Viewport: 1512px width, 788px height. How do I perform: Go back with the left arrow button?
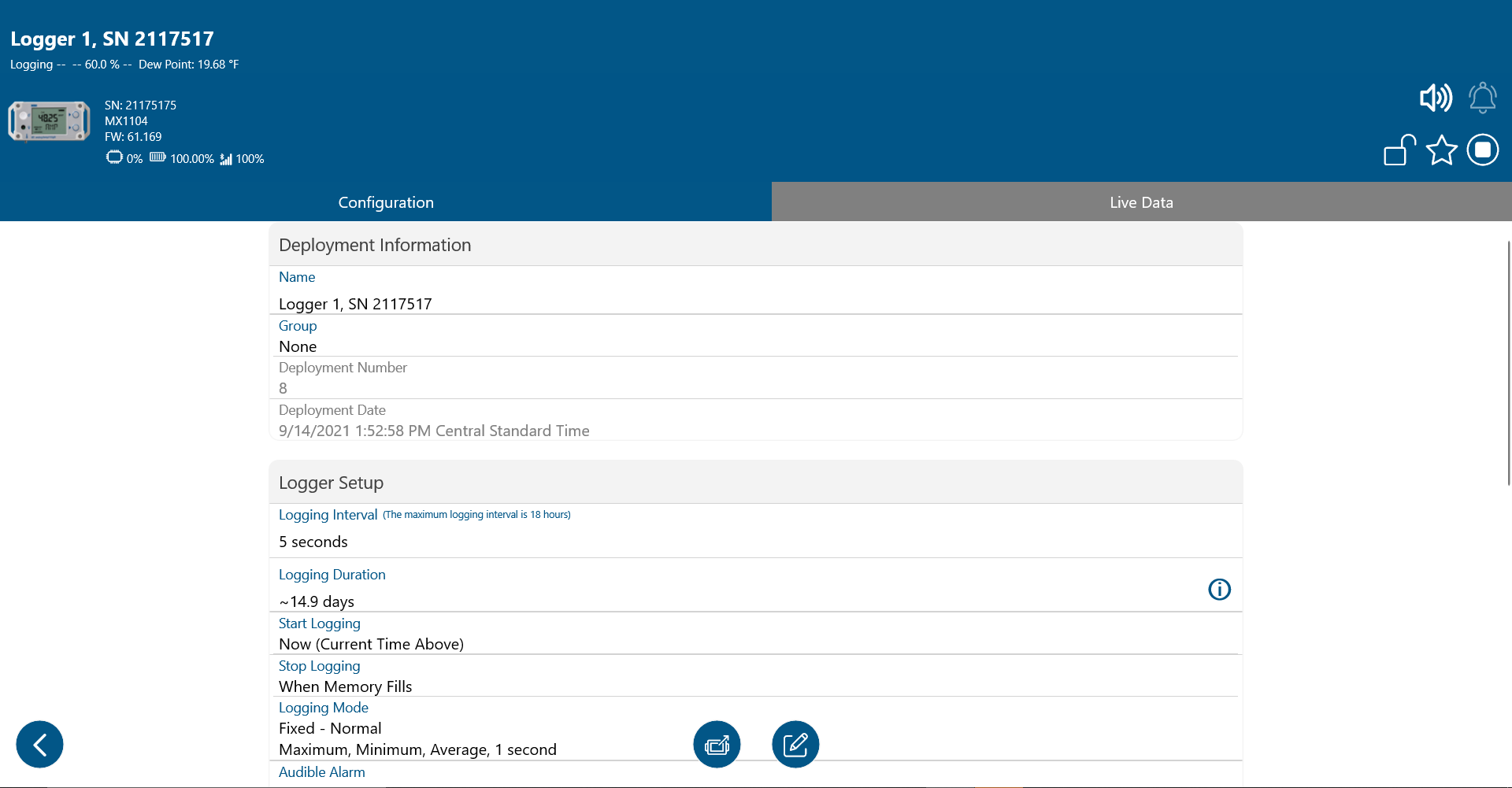[x=39, y=744]
